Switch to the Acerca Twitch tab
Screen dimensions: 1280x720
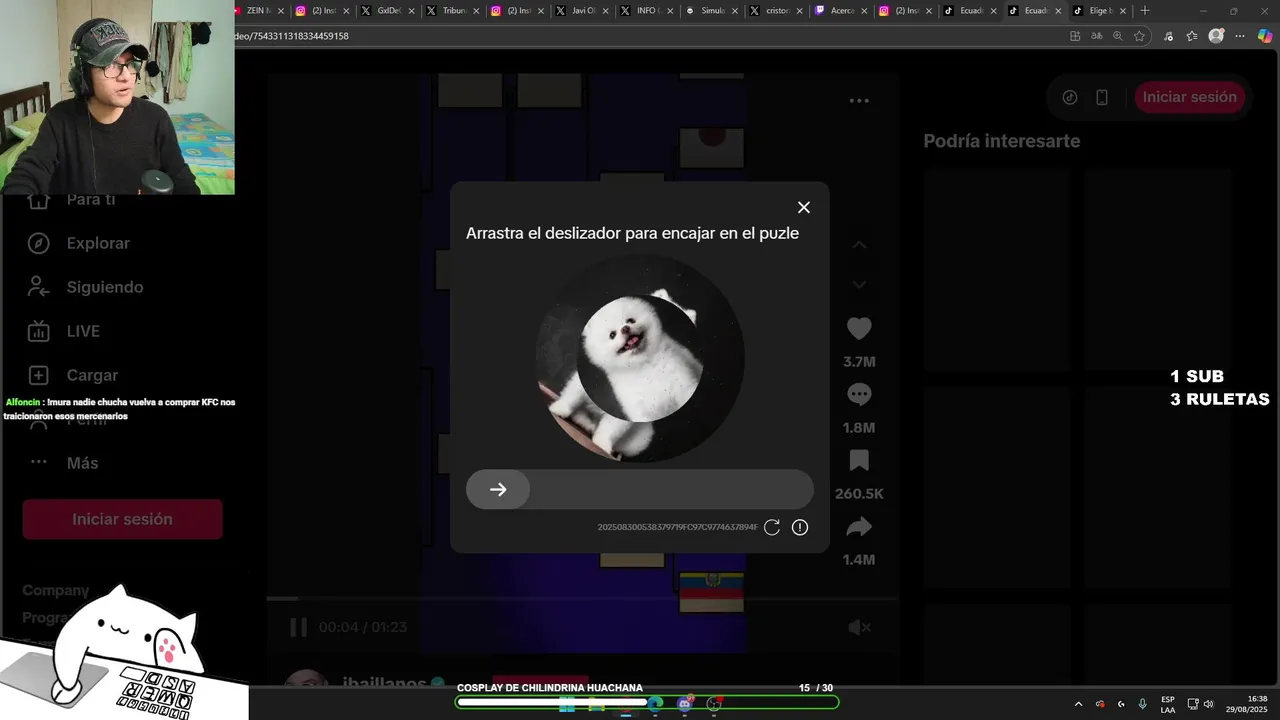840,11
